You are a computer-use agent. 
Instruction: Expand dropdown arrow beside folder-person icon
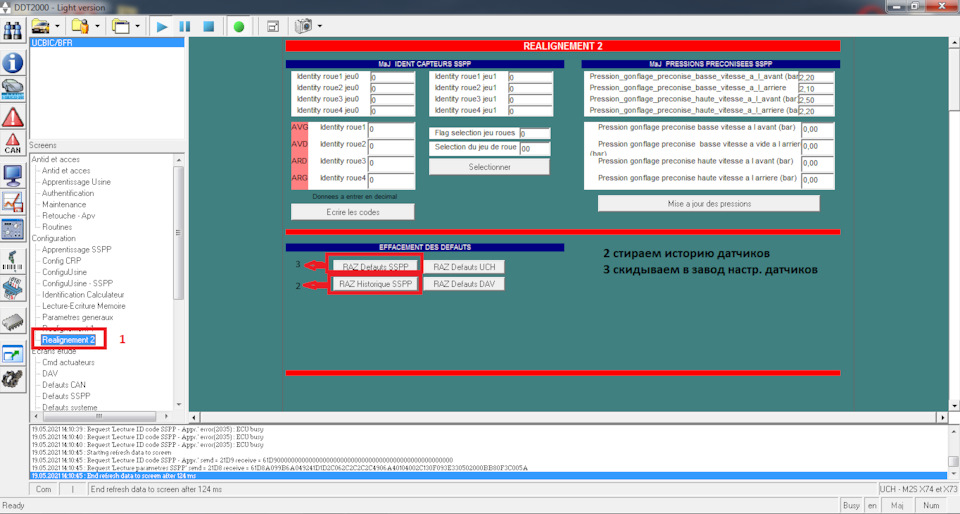98,27
